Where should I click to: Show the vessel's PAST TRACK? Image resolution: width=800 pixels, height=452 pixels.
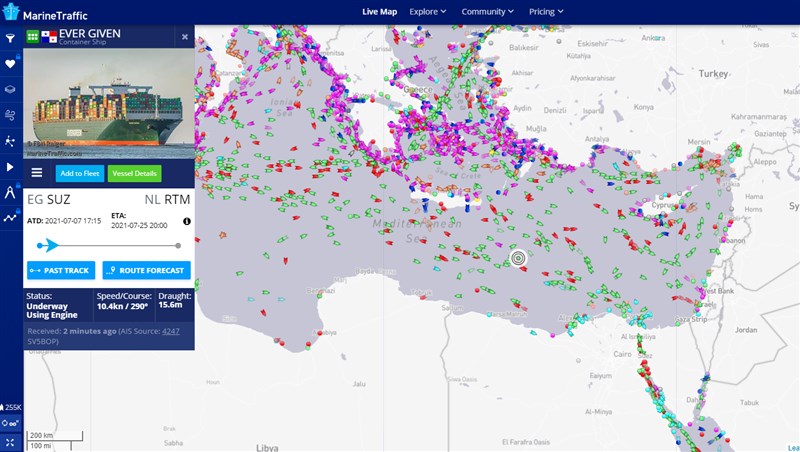click(61, 270)
